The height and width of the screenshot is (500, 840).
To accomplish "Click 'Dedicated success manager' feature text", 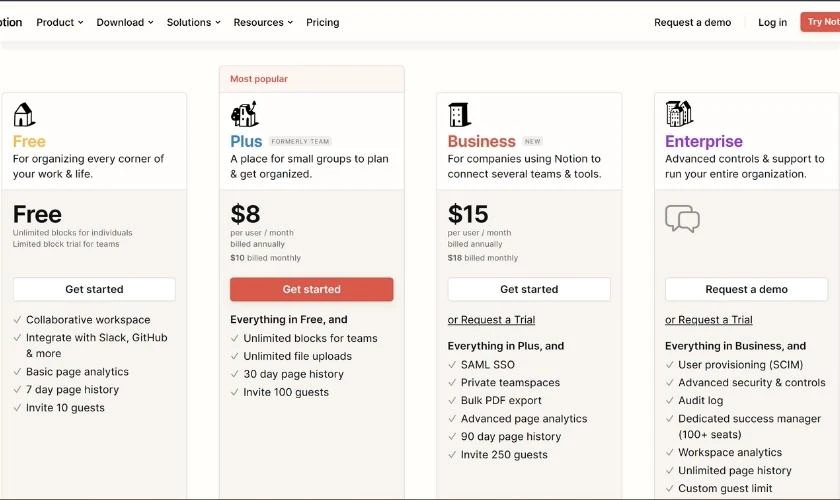I will pos(749,419).
